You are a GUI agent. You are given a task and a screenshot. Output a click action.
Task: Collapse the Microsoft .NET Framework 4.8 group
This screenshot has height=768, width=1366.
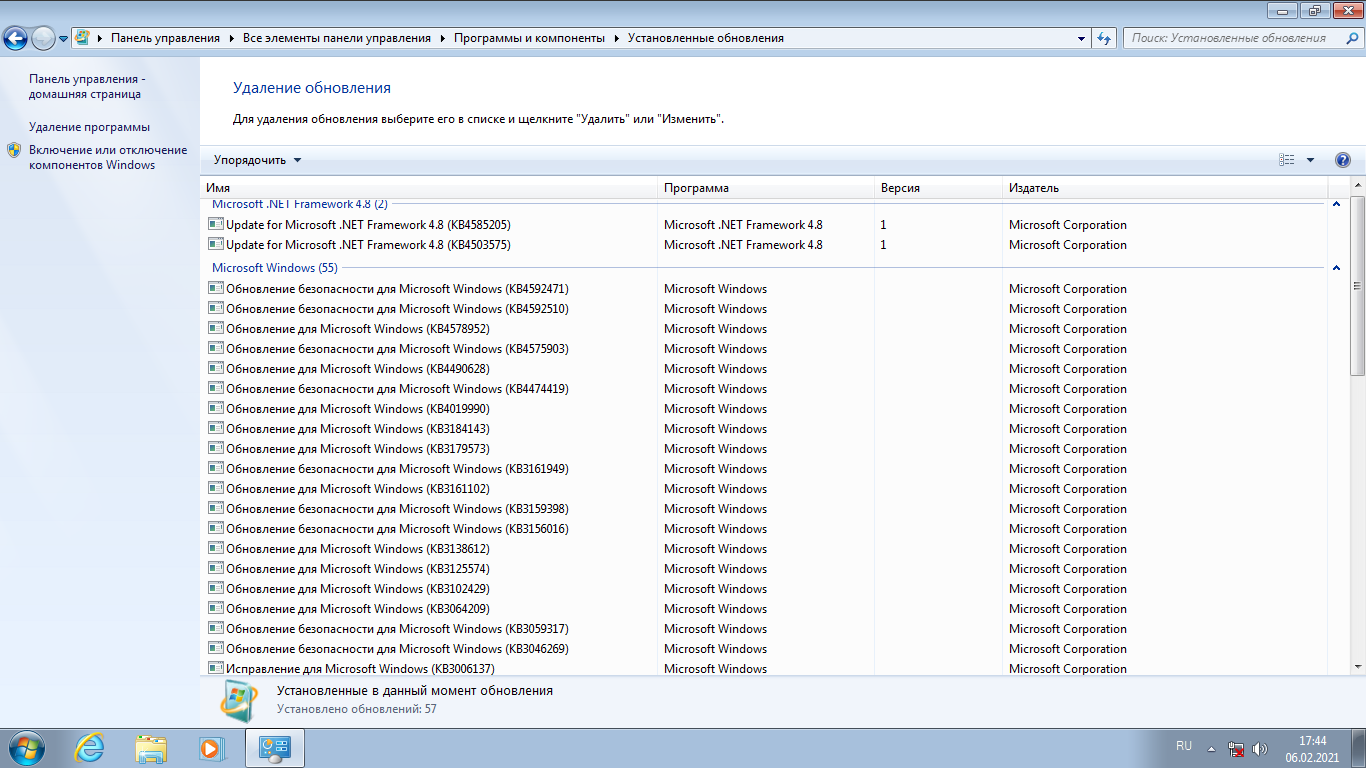pos(1336,204)
